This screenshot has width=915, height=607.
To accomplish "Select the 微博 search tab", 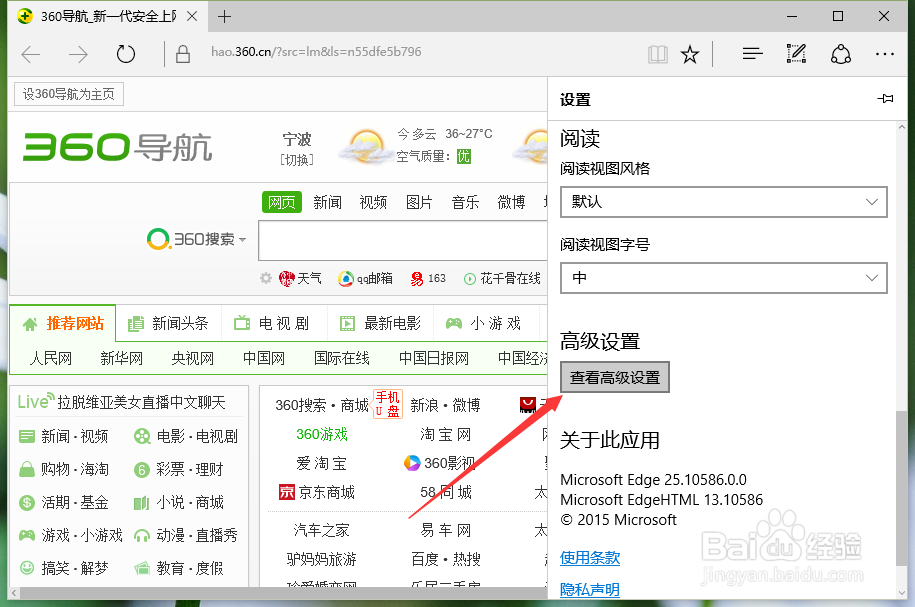I will [511, 202].
